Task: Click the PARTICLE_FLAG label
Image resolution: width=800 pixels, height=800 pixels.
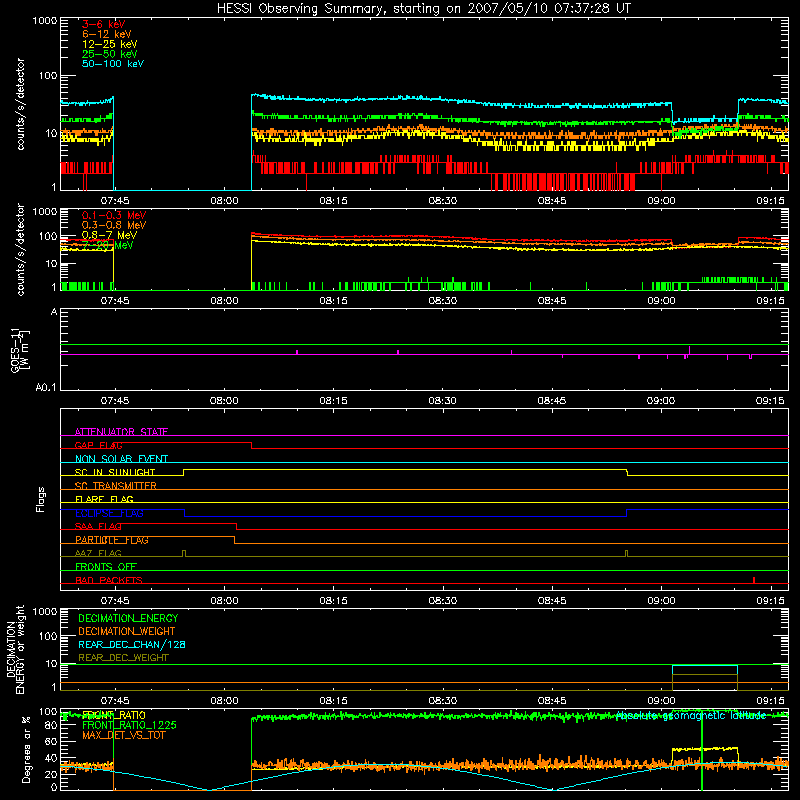Action: [112, 539]
